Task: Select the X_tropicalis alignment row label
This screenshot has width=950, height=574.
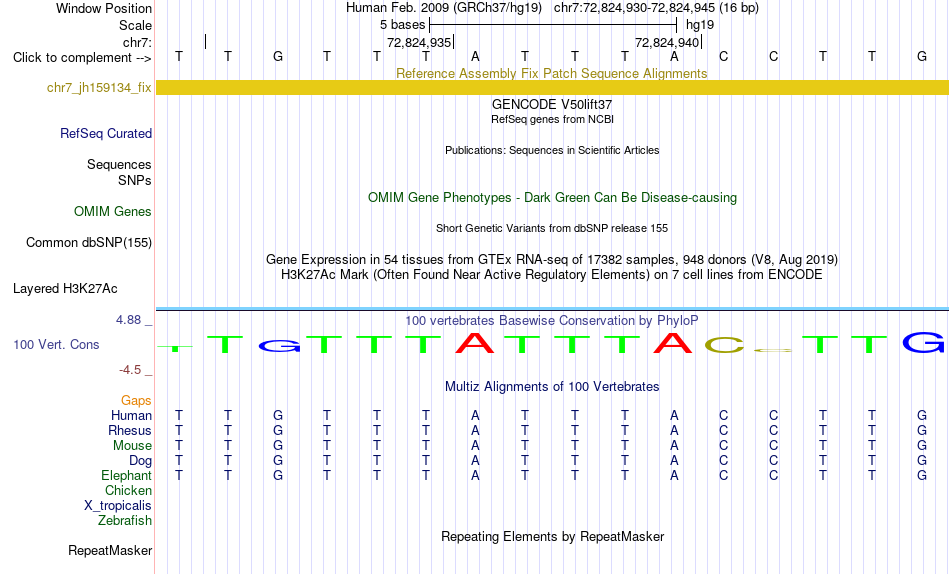Action: [118, 506]
